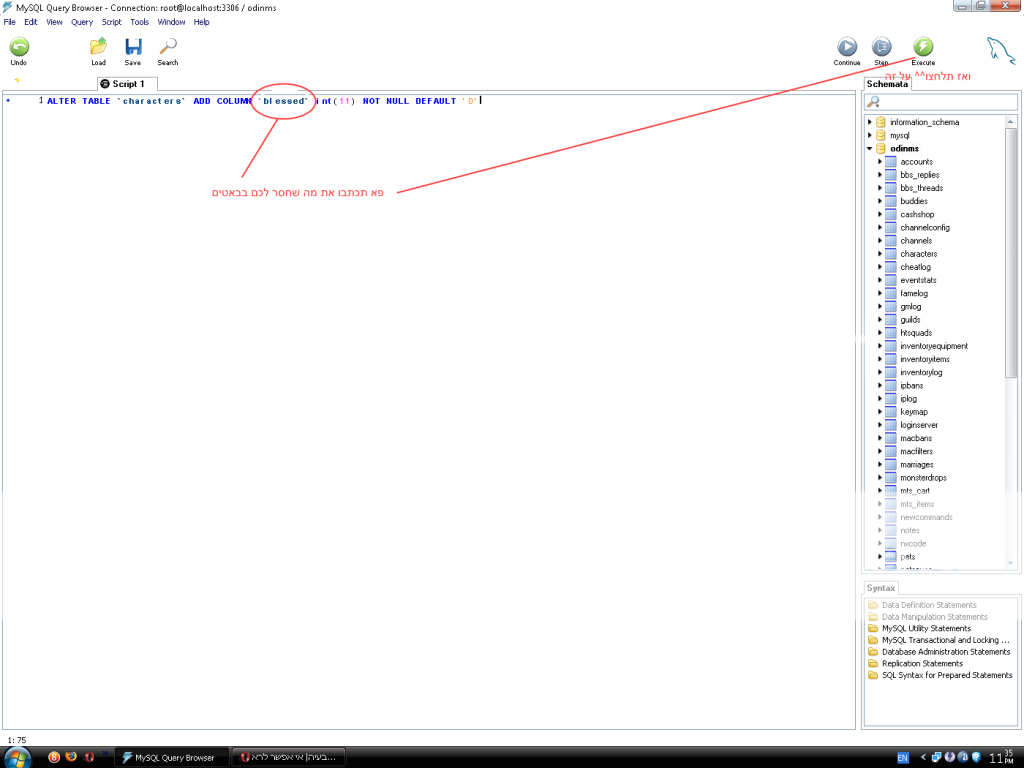Click the Windows Start button

pos(17,757)
